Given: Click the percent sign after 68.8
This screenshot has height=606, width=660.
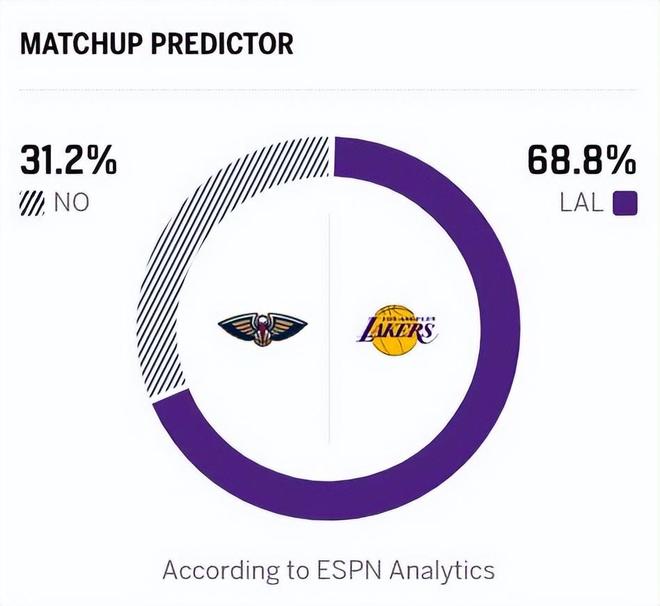Looking at the screenshot, I should [620, 161].
